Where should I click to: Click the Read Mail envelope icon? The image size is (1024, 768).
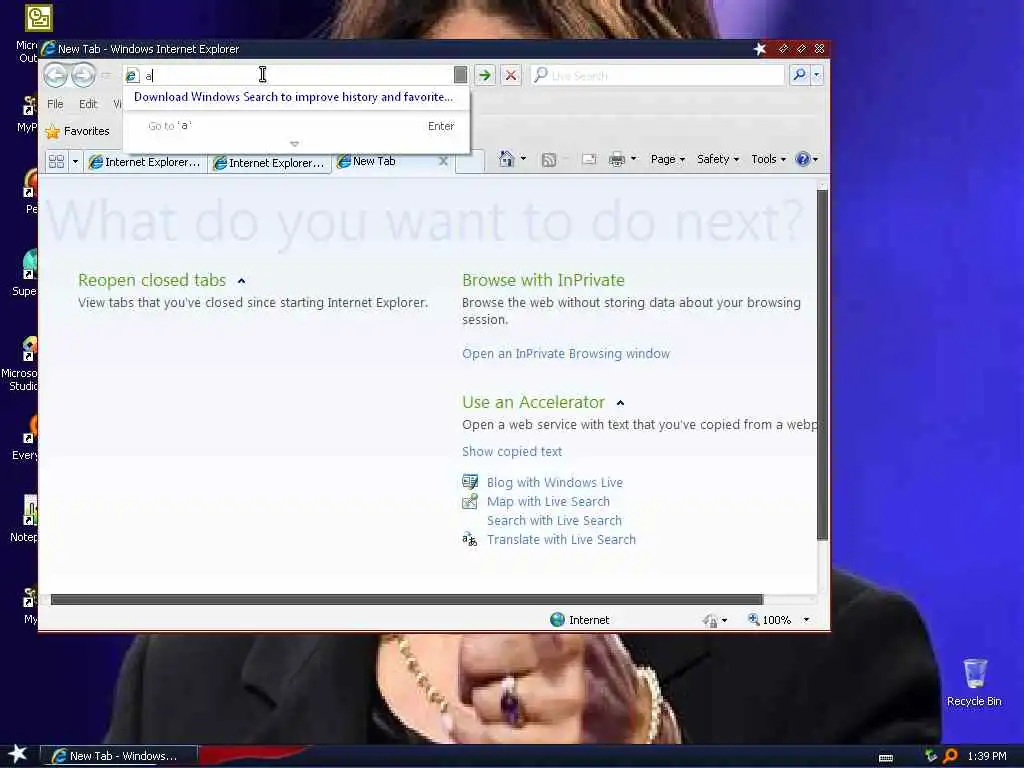[588, 159]
